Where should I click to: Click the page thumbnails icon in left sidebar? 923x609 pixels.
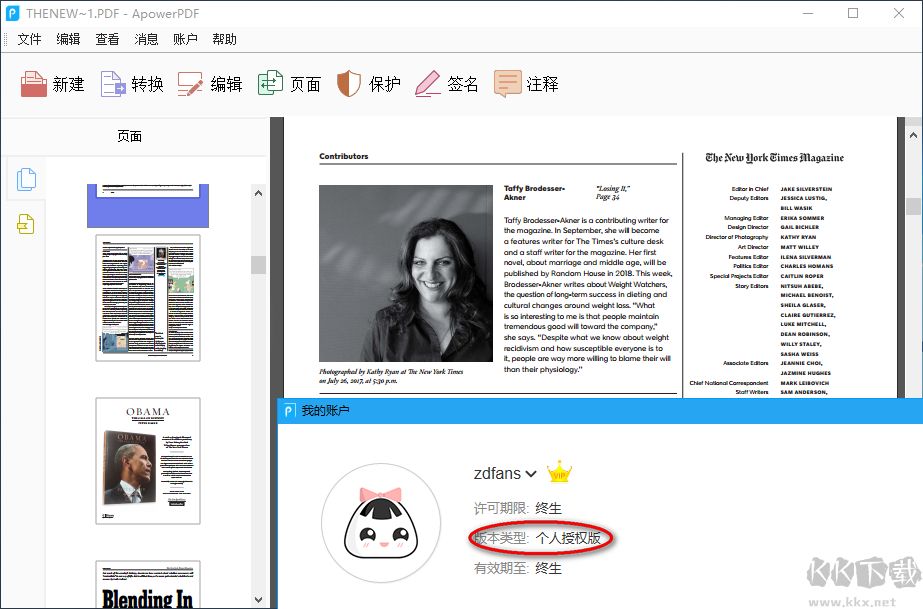pos(25,179)
